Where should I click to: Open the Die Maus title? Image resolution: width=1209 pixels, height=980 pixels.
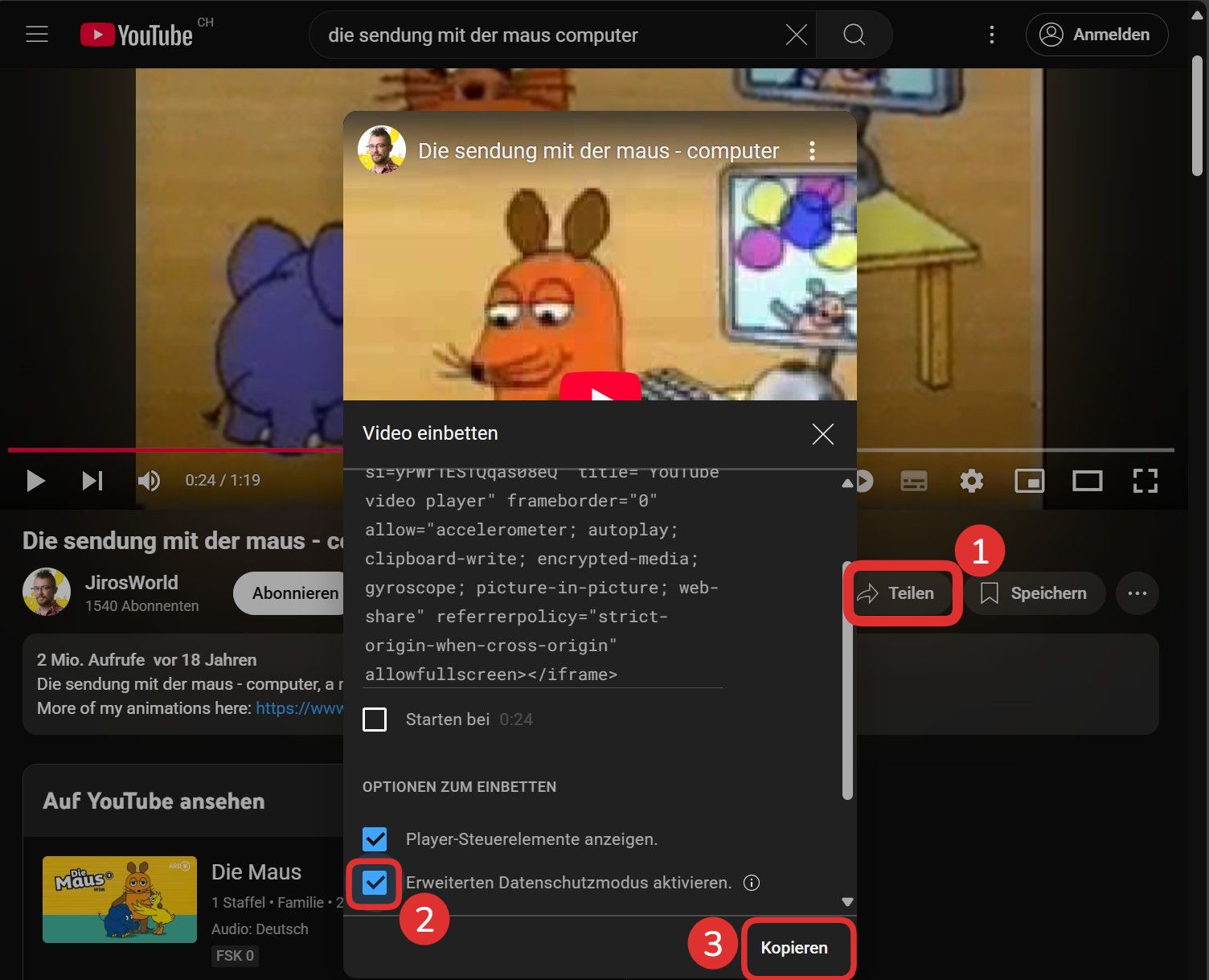tap(256, 872)
